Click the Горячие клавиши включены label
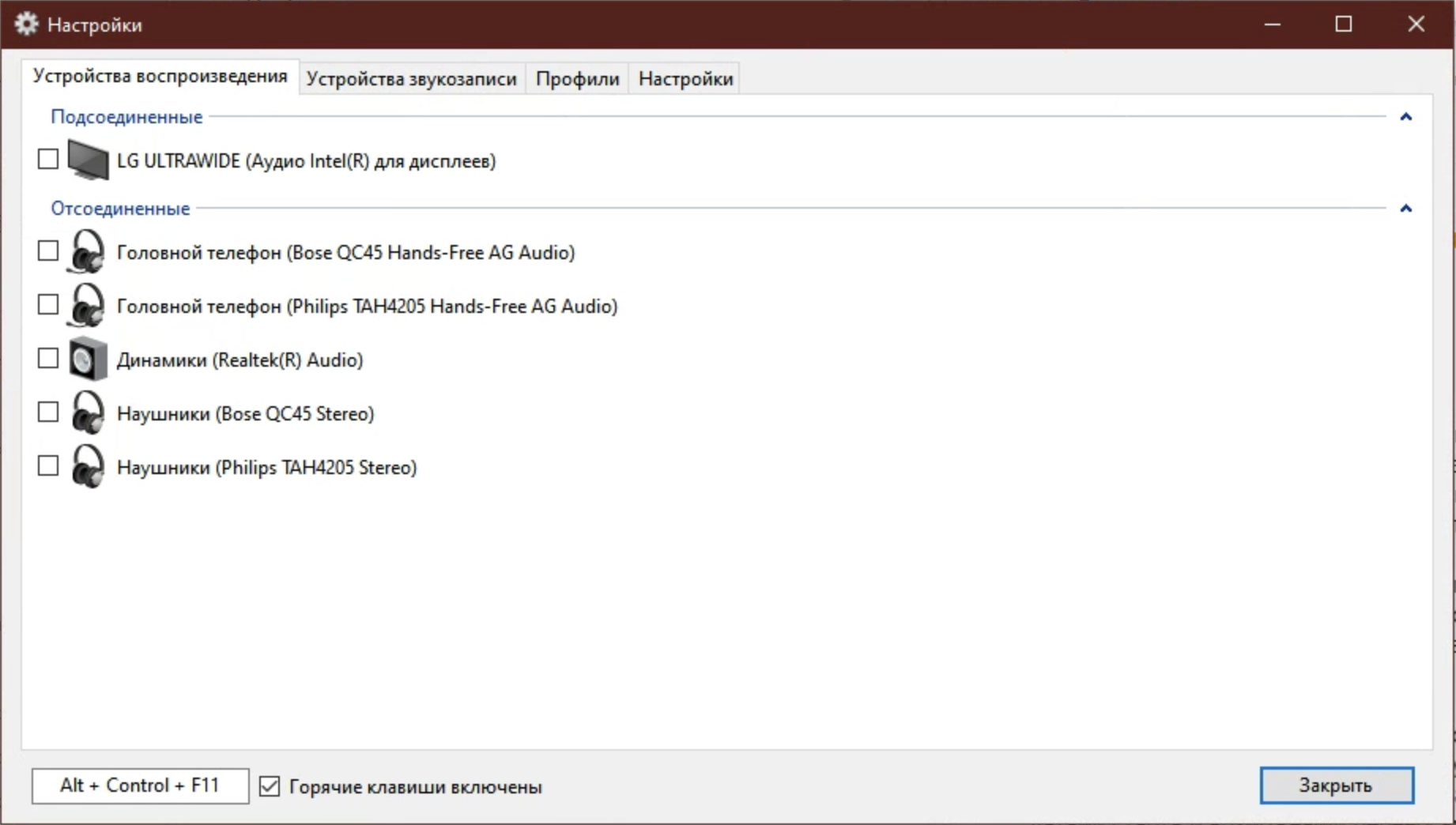This screenshot has height=825, width=1456. pyautogui.click(x=416, y=787)
